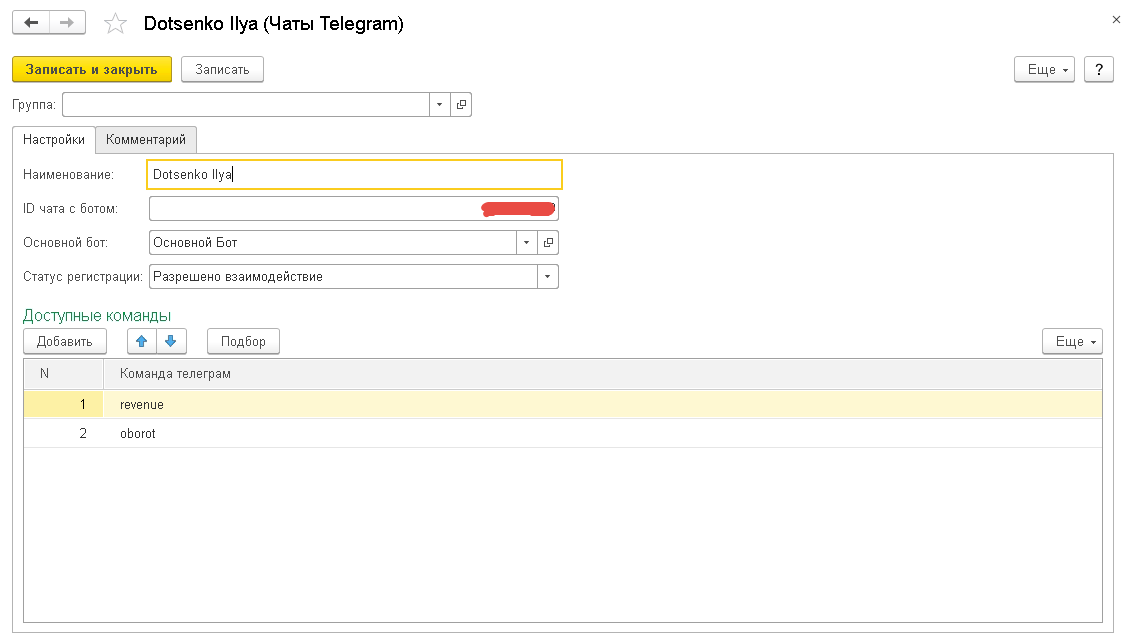
Task: Expand the Основной бот dropdown arrow
Action: (527, 242)
